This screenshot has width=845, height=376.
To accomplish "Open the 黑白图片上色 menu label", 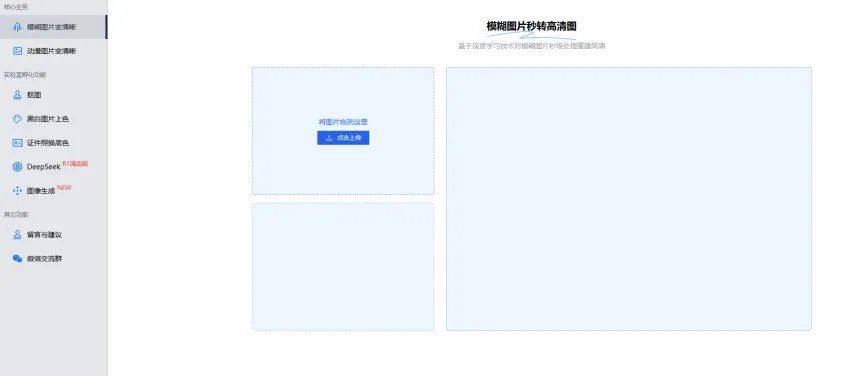I will pos(48,119).
